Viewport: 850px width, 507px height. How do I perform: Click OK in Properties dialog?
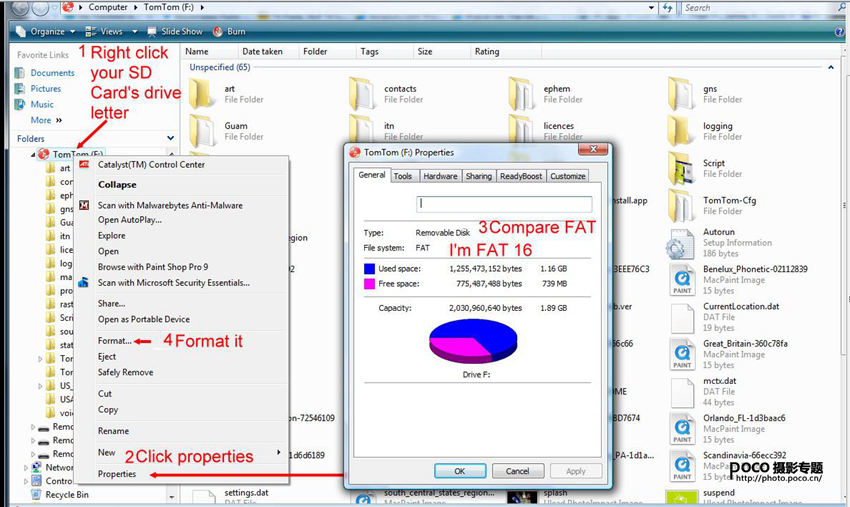[460, 471]
